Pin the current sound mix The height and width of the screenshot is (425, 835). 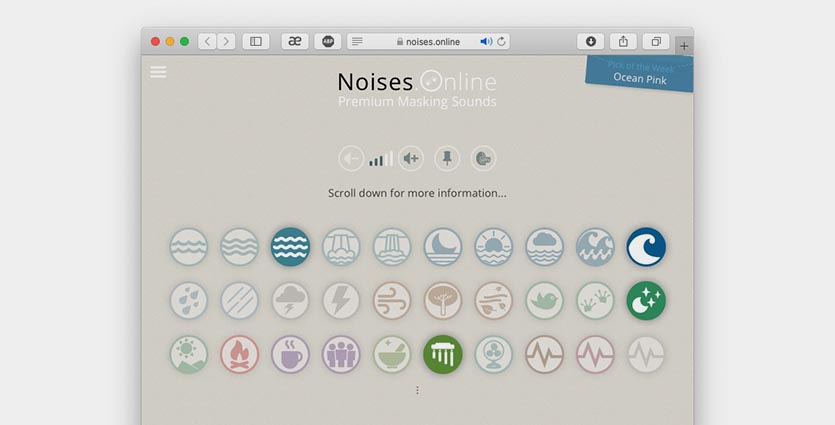point(447,159)
